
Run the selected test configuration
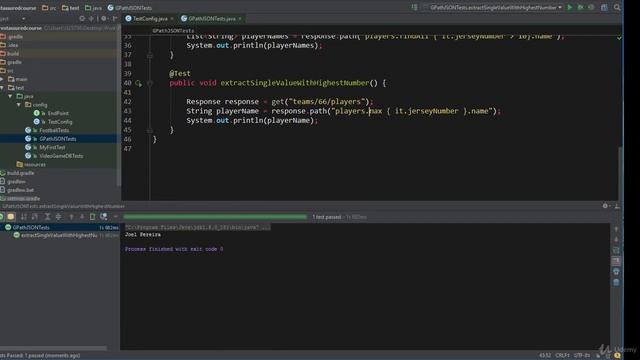click(x=570, y=7)
